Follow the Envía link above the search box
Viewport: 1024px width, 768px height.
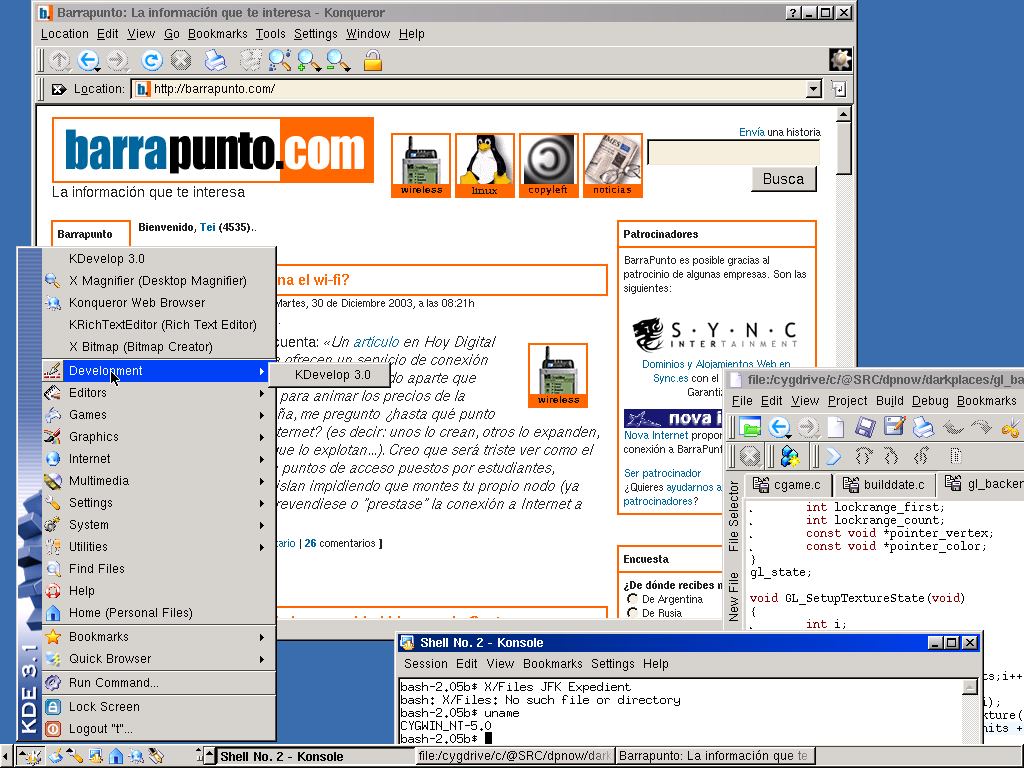(752, 132)
